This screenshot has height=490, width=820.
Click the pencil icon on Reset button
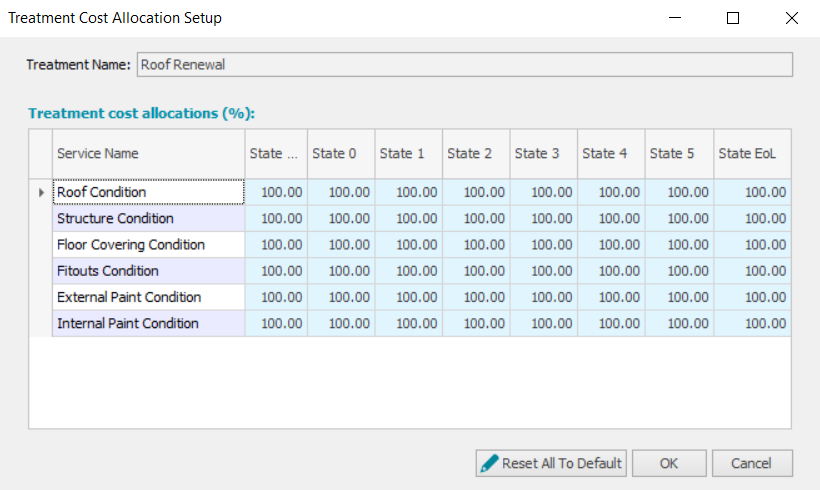tap(489, 463)
